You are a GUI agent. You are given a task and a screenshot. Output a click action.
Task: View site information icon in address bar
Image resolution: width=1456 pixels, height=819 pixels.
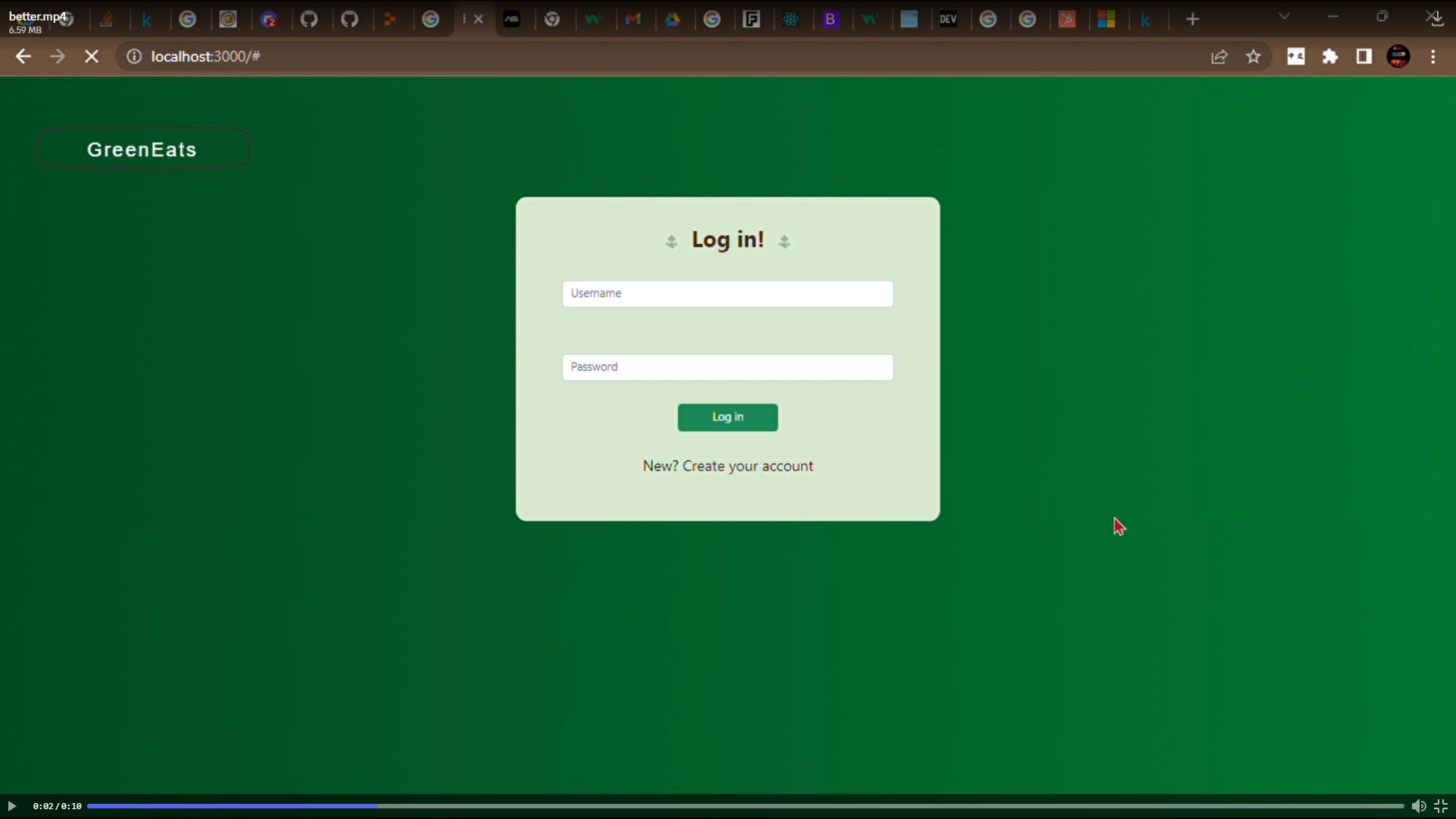click(x=133, y=57)
